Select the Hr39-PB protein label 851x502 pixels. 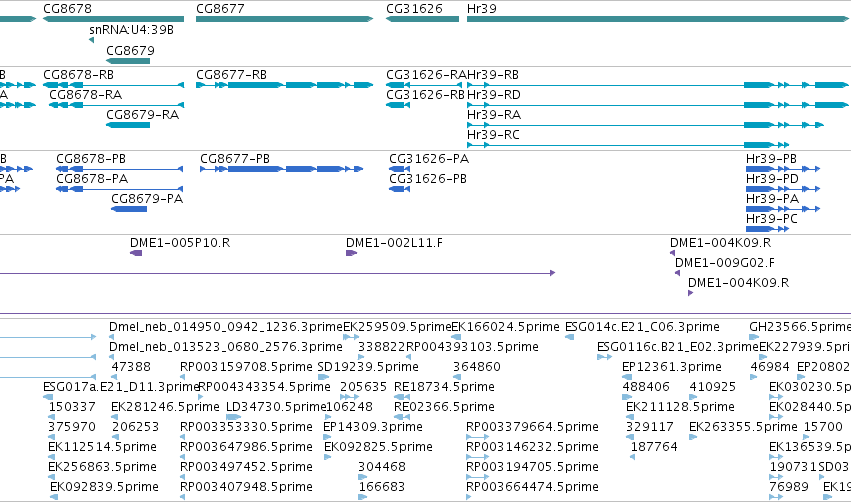click(x=771, y=158)
